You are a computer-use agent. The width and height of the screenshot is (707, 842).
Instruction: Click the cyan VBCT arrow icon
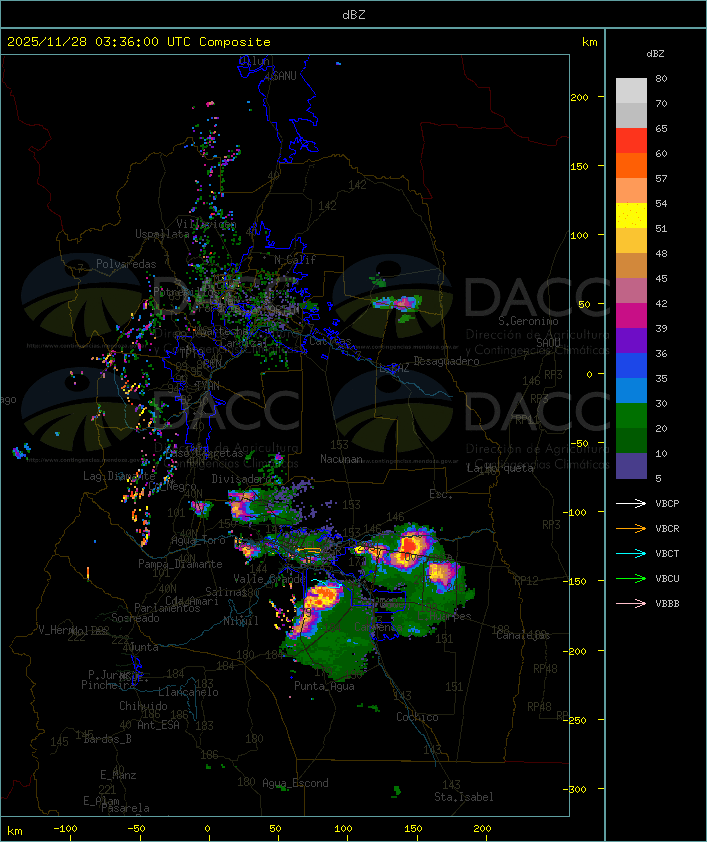tap(631, 553)
